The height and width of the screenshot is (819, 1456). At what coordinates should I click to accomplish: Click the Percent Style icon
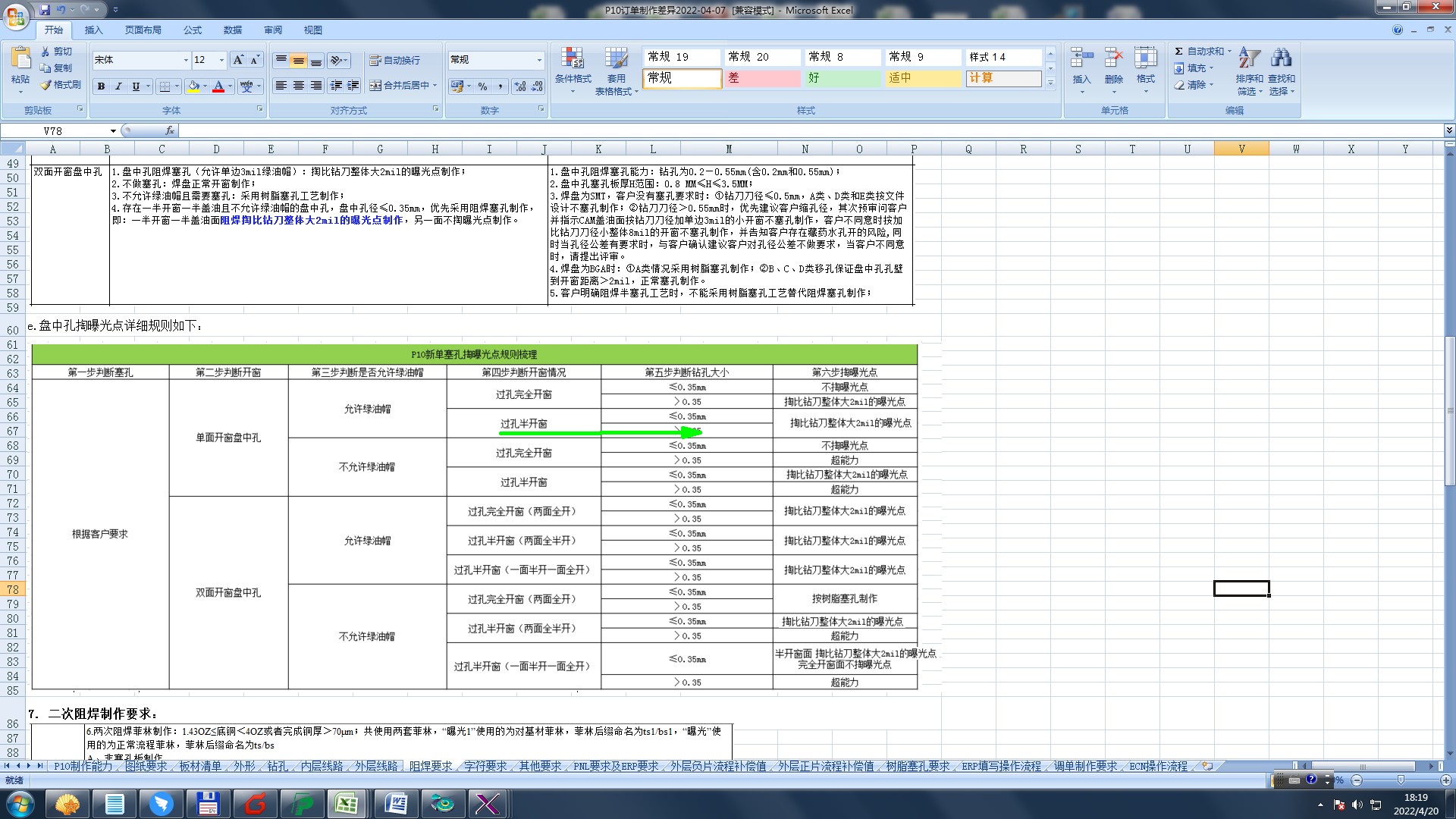482,86
